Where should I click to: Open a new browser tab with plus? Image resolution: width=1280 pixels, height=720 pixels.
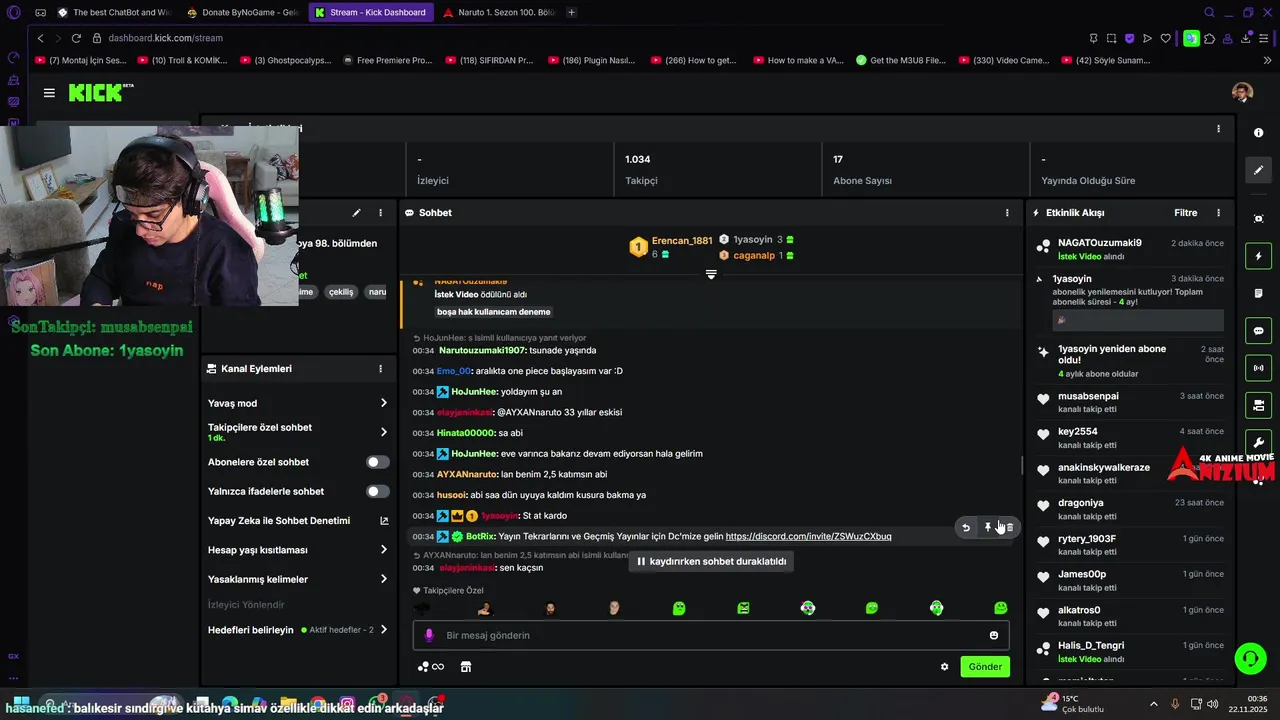(x=571, y=12)
